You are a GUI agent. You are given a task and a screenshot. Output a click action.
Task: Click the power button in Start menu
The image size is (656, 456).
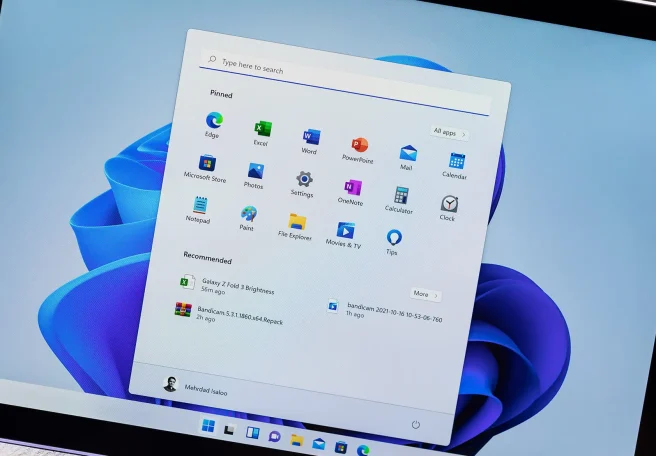click(x=415, y=425)
